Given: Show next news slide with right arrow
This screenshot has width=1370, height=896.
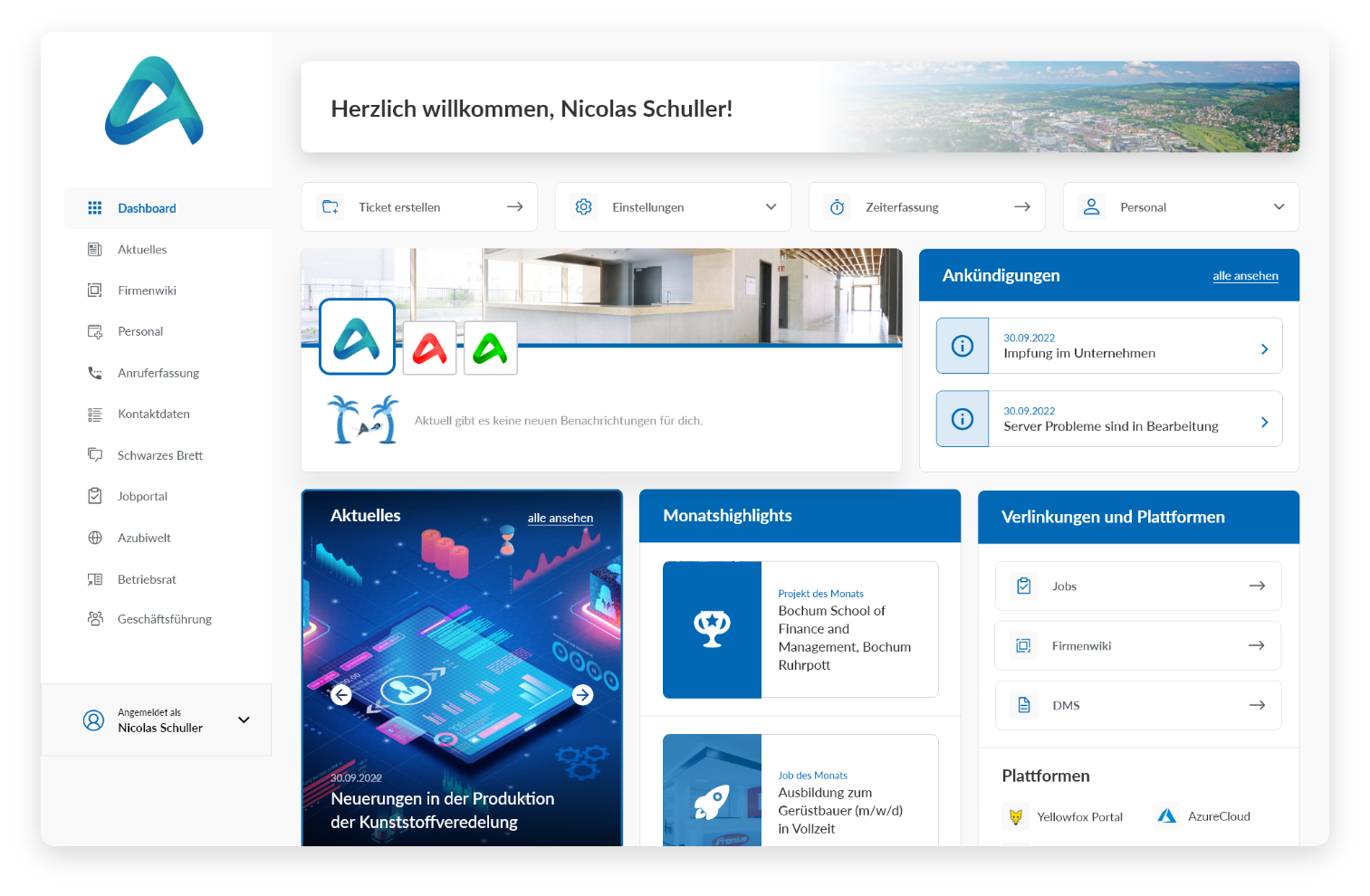Looking at the screenshot, I should tap(583, 695).
